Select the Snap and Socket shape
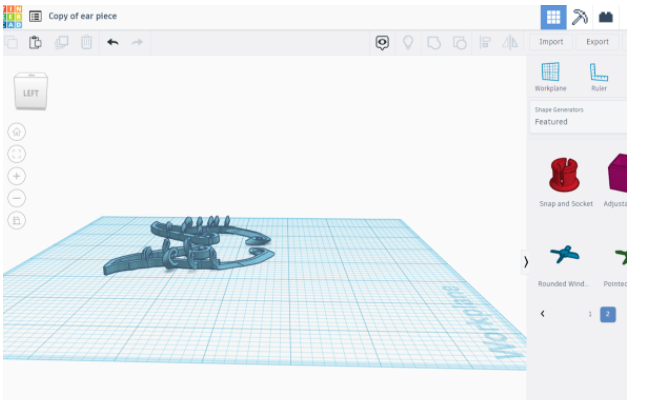Viewport: 653px width, 400px height. coord(565,182)
